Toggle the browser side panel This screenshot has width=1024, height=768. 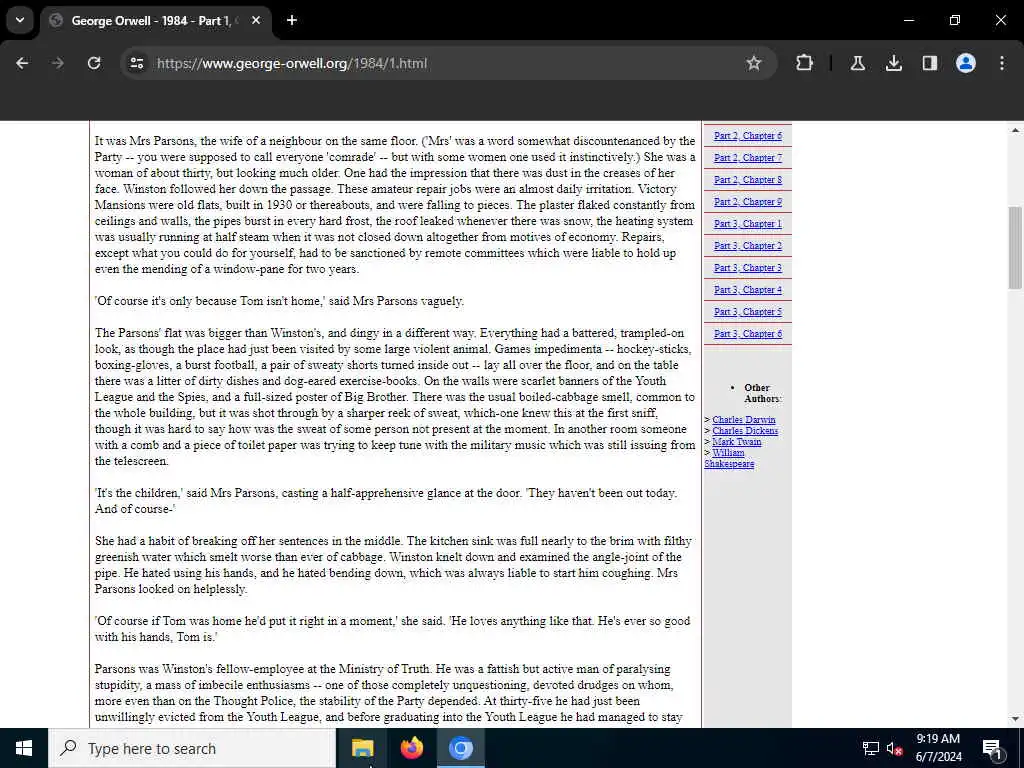click(929, 63)
